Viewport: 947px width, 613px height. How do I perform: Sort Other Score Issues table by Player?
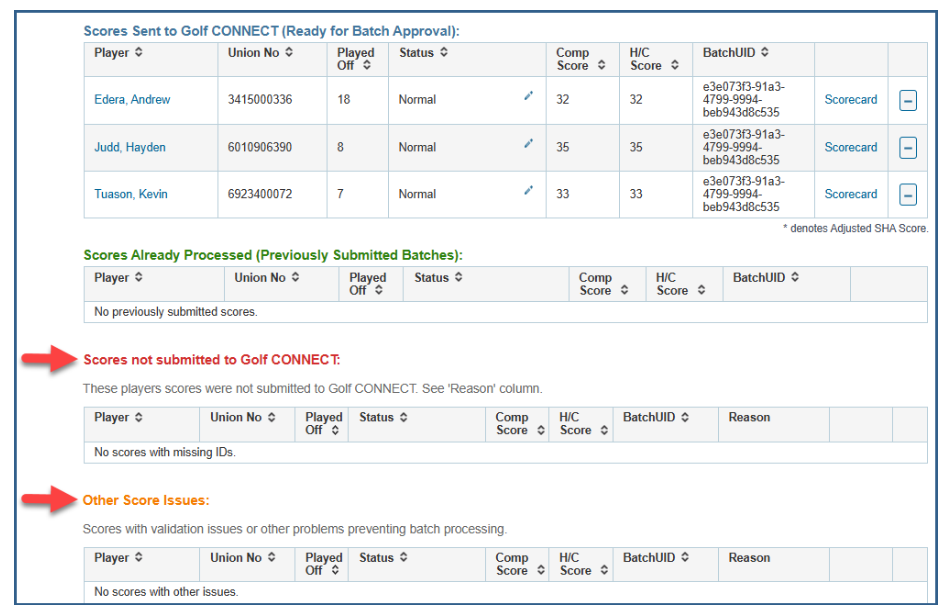coord(139,557)
